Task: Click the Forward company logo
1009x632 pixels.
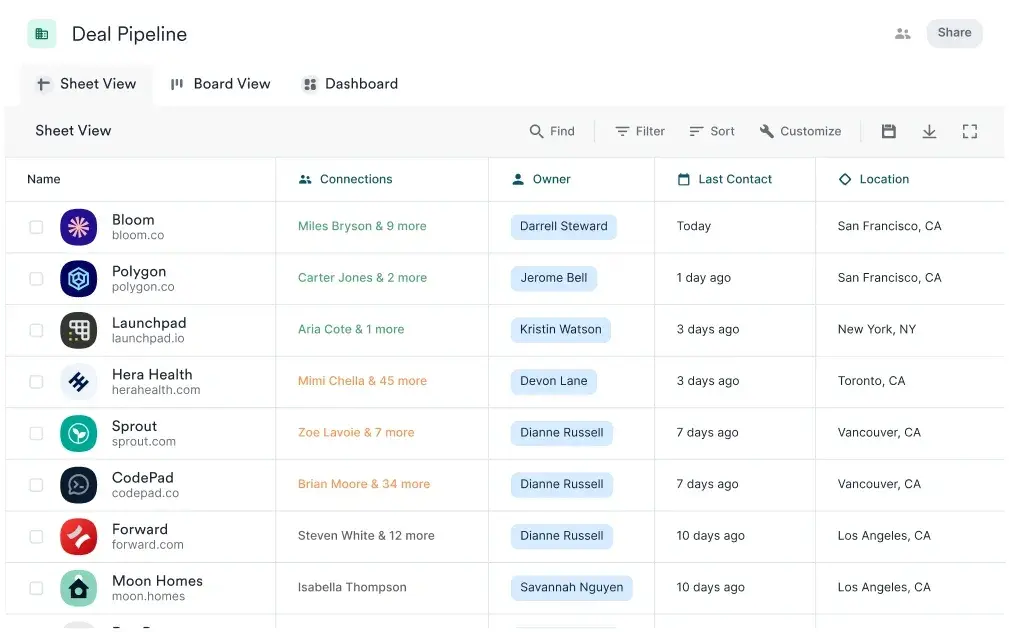Action: [79, 537]
